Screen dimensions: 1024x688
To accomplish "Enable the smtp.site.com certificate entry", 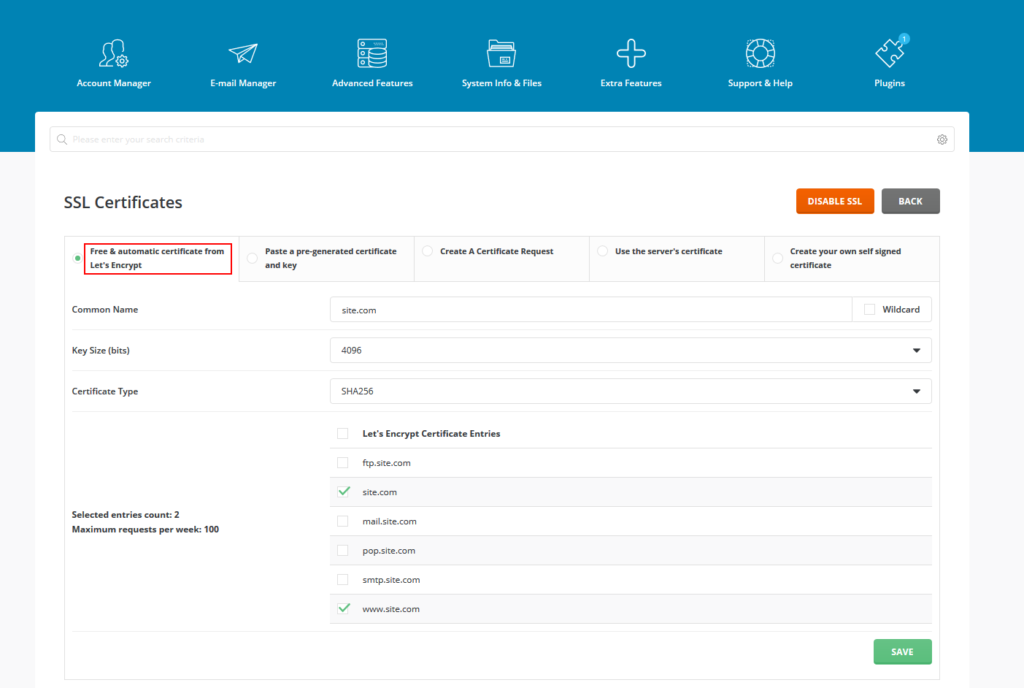I will pyautogui.click(x=341, y=579).
